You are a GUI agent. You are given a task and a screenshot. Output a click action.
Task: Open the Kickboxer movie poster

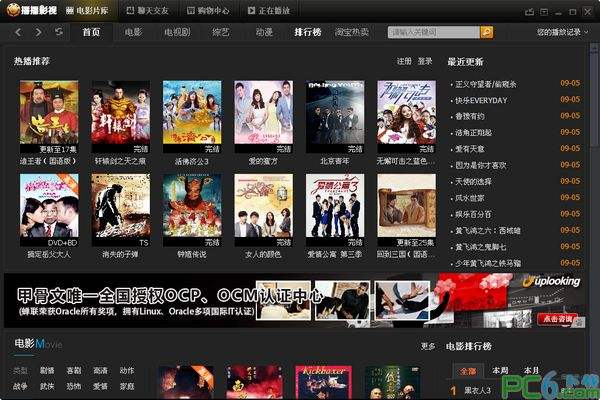point(323,383)
